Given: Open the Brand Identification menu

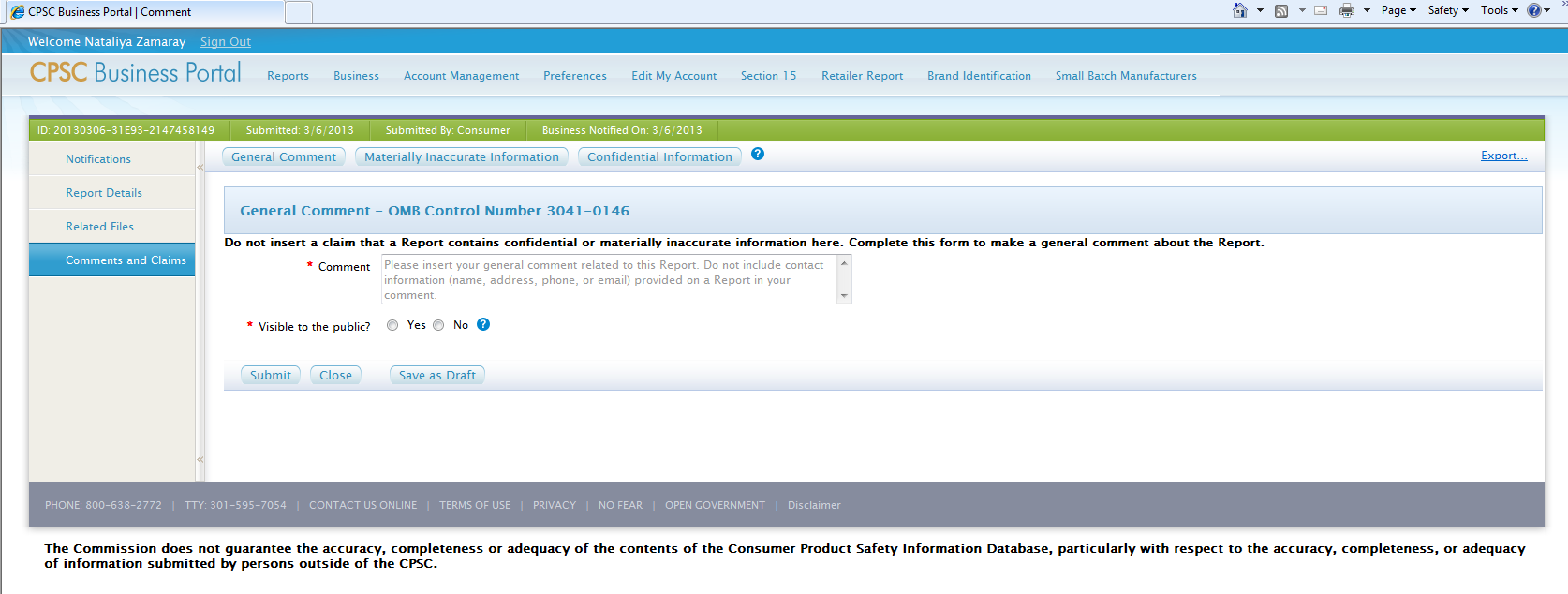Looking at the screenshot, I should (979, 76).
